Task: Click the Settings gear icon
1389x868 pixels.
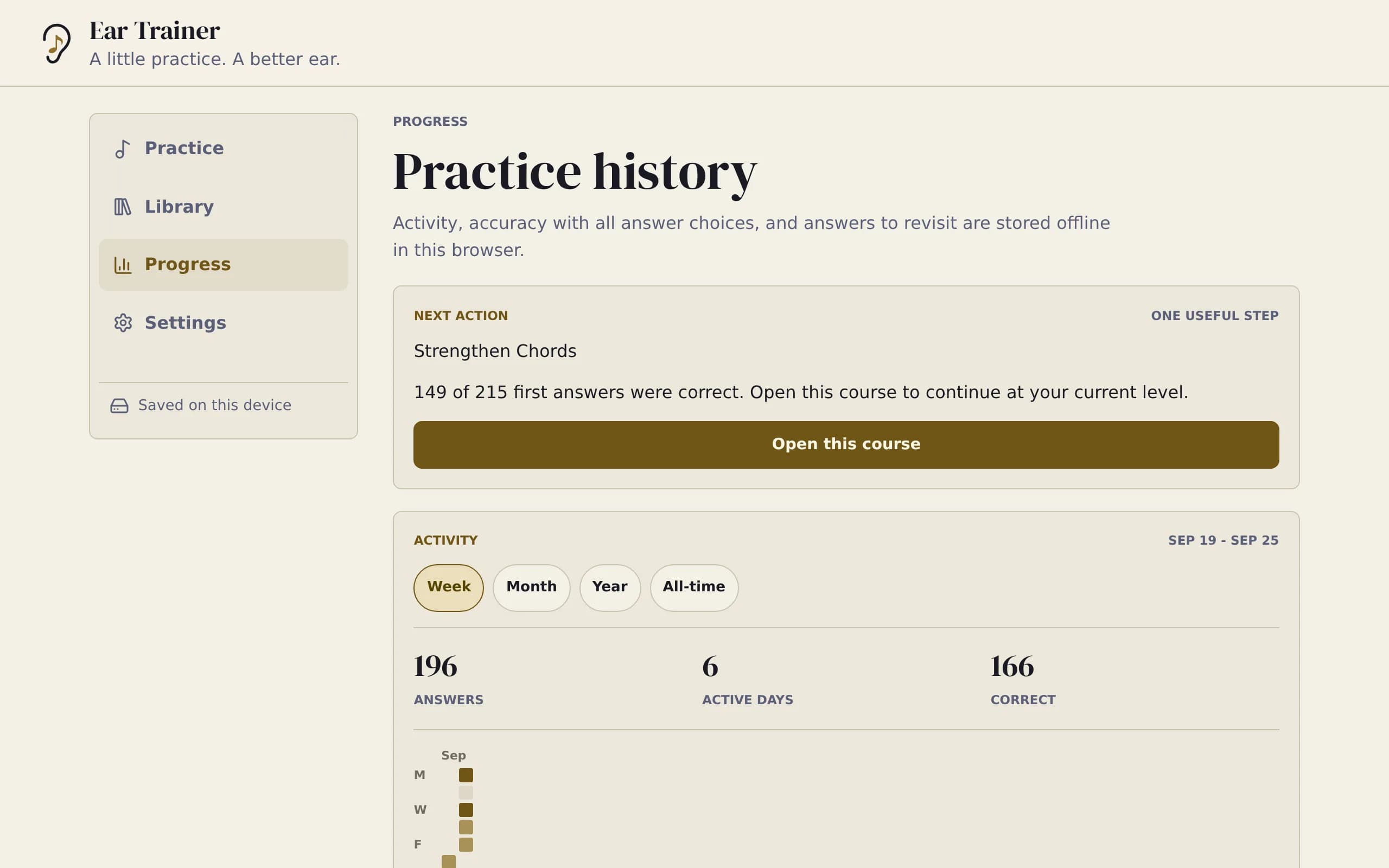Action: click(x=122, y=323)
